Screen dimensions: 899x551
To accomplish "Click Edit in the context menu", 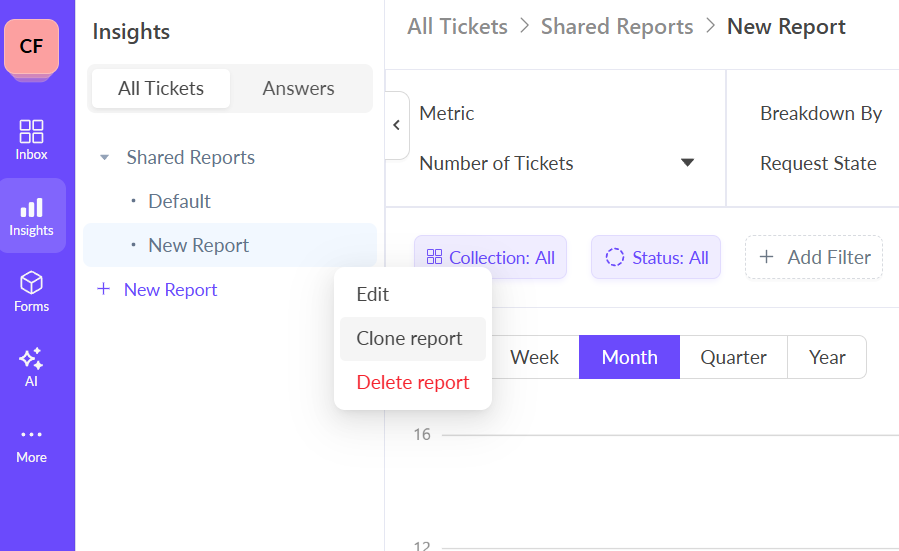I will (x=373, y=294).
